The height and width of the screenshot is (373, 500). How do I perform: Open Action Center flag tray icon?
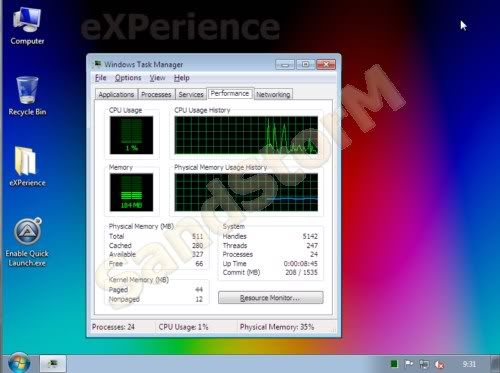(x=409, y=364)
